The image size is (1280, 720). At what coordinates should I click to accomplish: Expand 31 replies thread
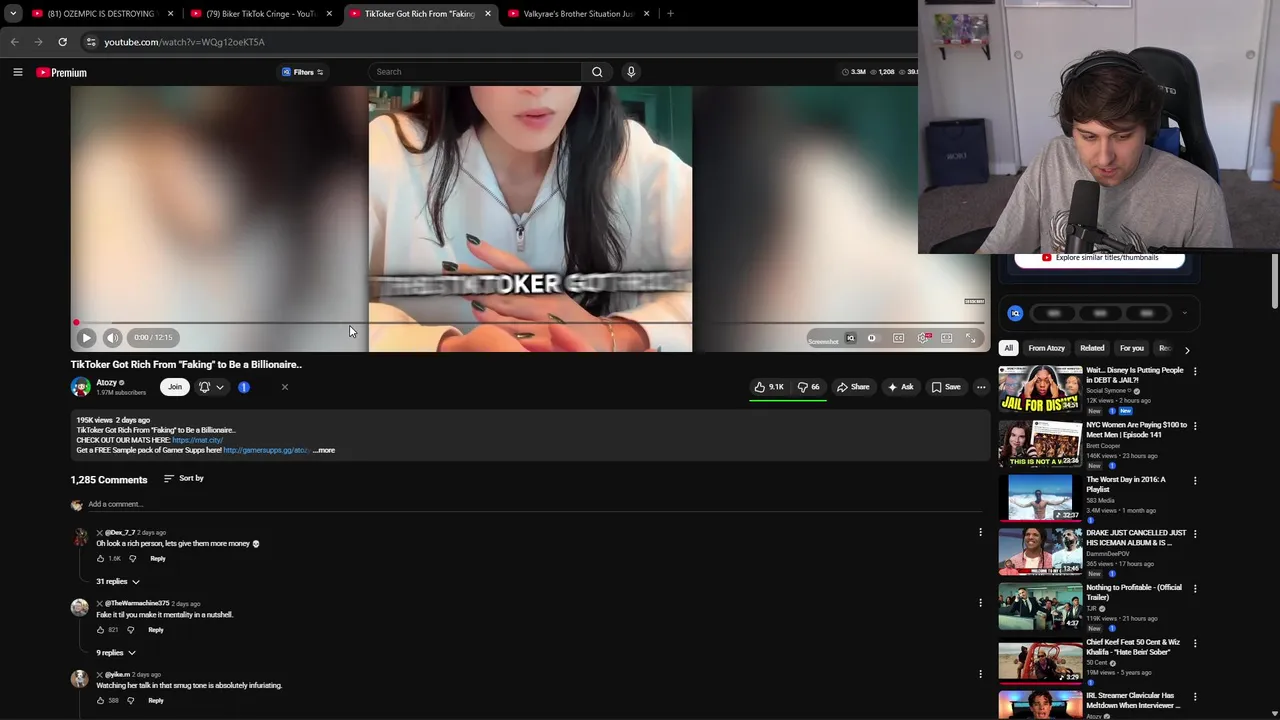[x=118, y=582]
